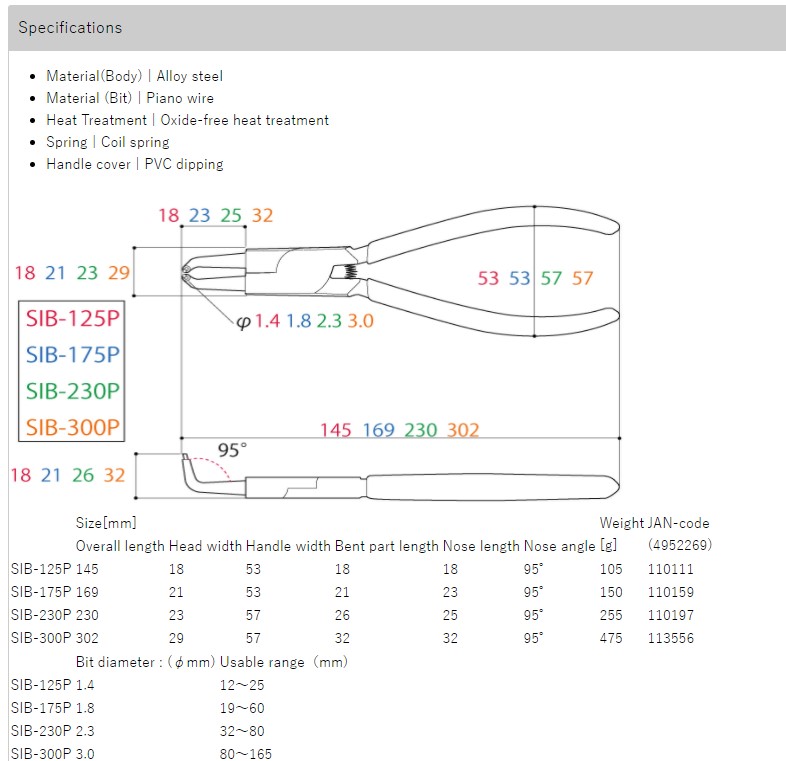786x761 pixels.
Task: Click weight cell 150
Action: coord(611,592)
